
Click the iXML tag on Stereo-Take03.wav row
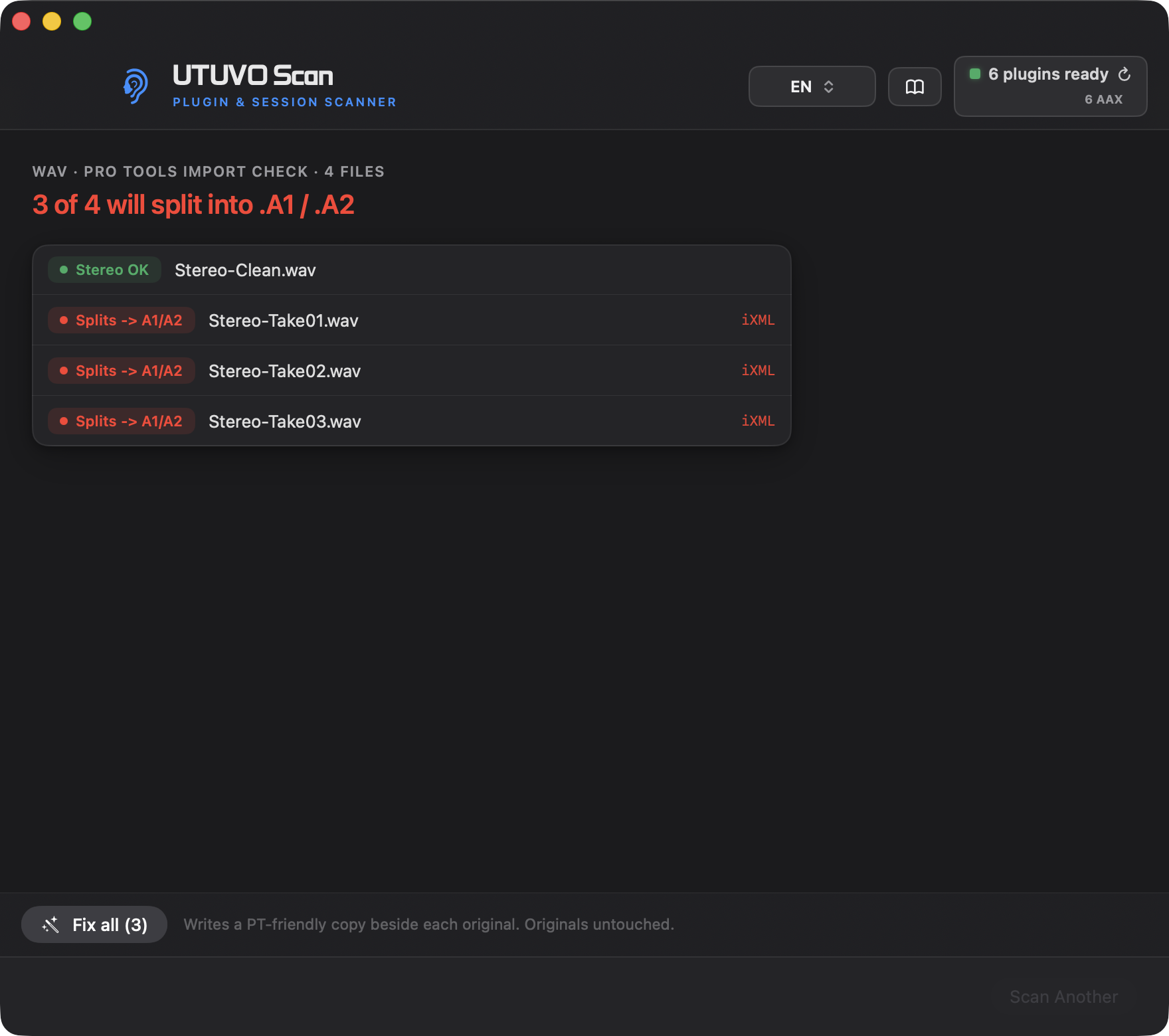(x=758, y=421)
